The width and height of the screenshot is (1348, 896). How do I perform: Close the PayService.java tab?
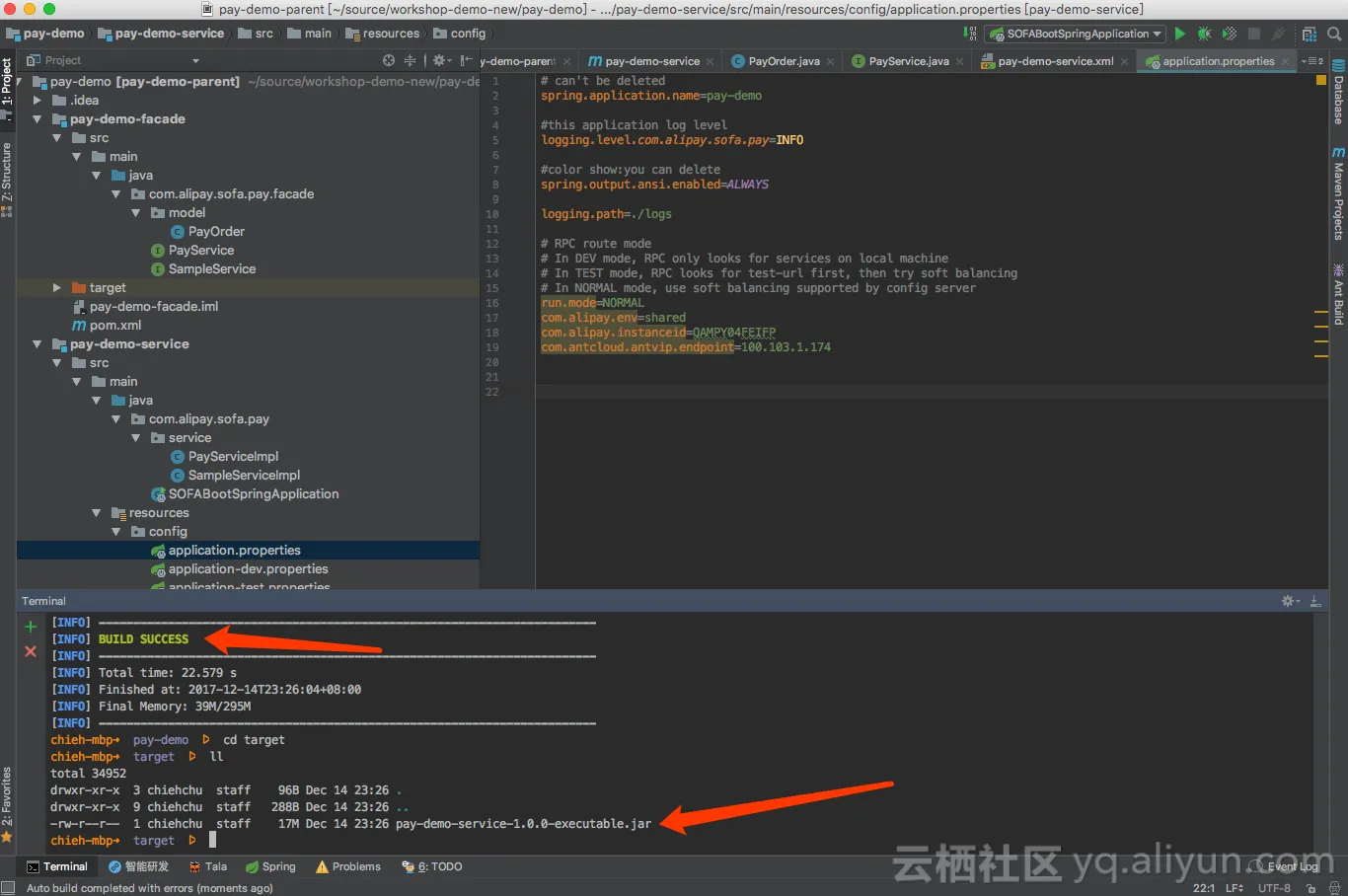[x=959, y=61]
